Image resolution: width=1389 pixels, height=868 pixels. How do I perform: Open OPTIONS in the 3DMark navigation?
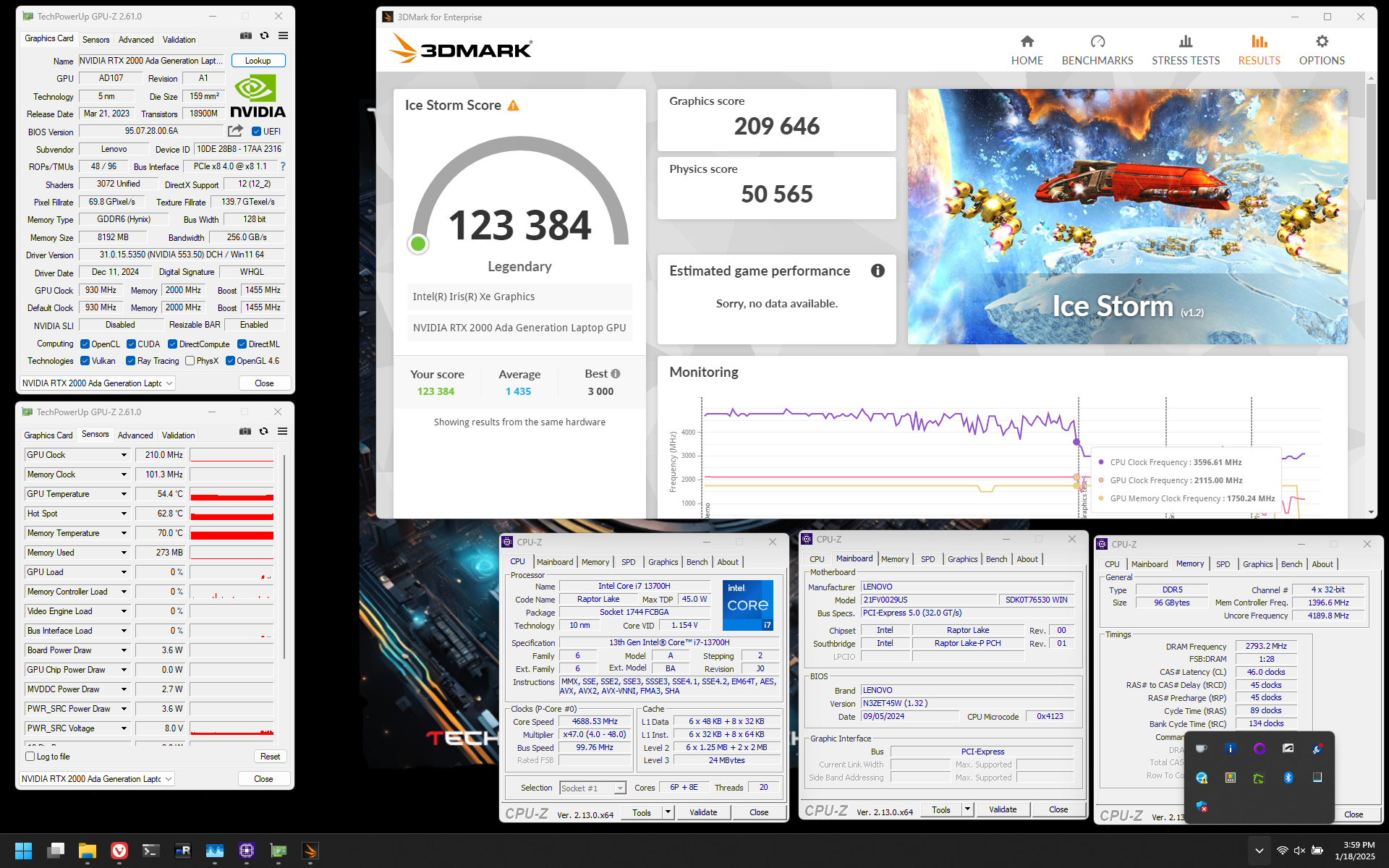(x=1322, y=51)
